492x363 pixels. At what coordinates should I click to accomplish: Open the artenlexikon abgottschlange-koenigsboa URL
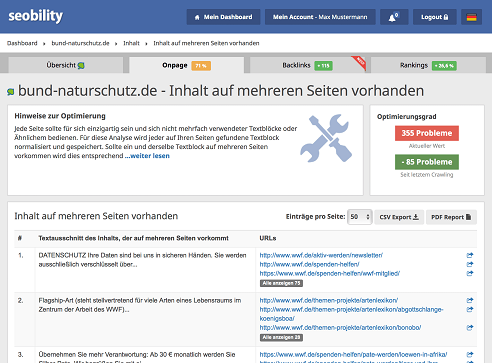point(351,314)
